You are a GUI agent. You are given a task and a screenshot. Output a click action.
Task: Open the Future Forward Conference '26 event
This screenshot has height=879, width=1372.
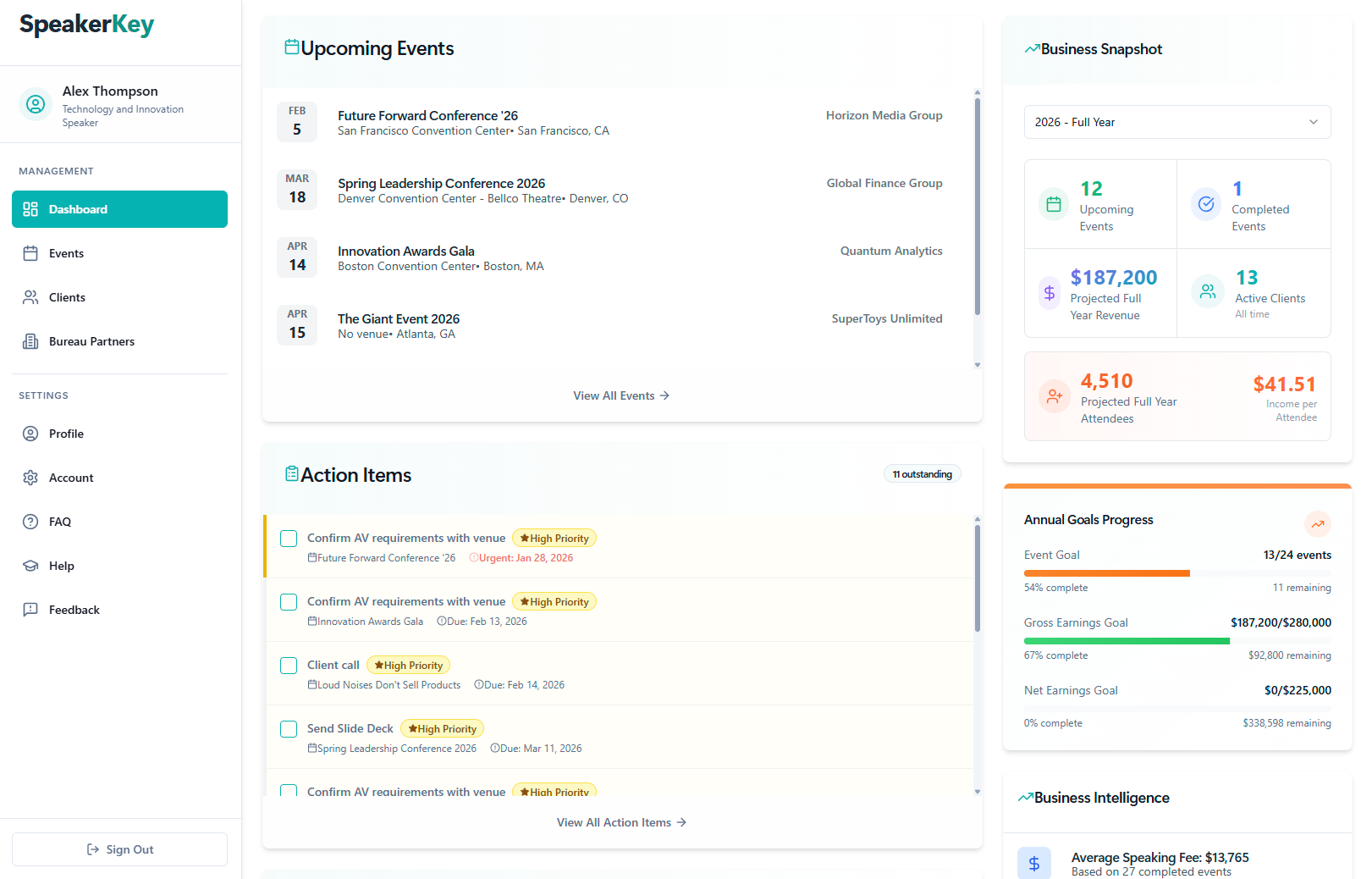click(x=618, y=123)
